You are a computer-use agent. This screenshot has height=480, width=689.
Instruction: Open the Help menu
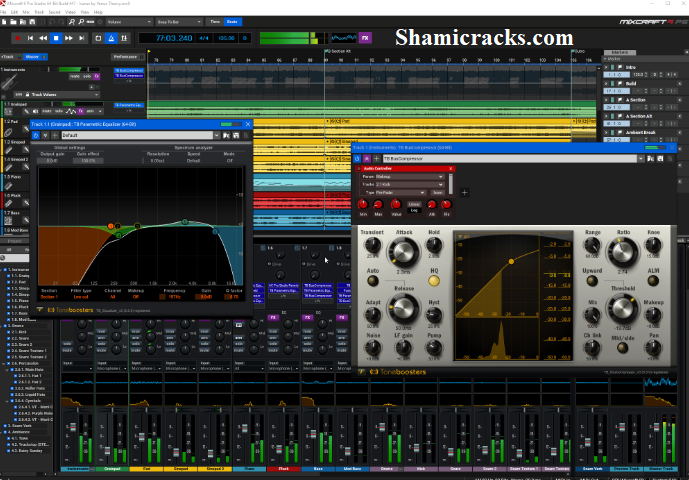pos(98,12)
